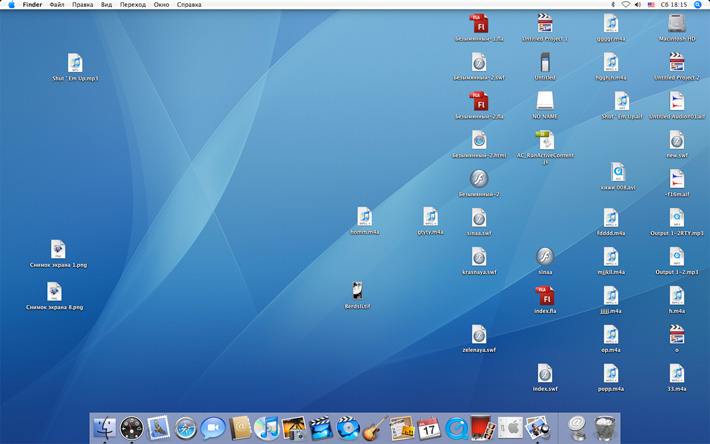
Task: Launch Safari from the Dock
Action: (x=186, y=428)
